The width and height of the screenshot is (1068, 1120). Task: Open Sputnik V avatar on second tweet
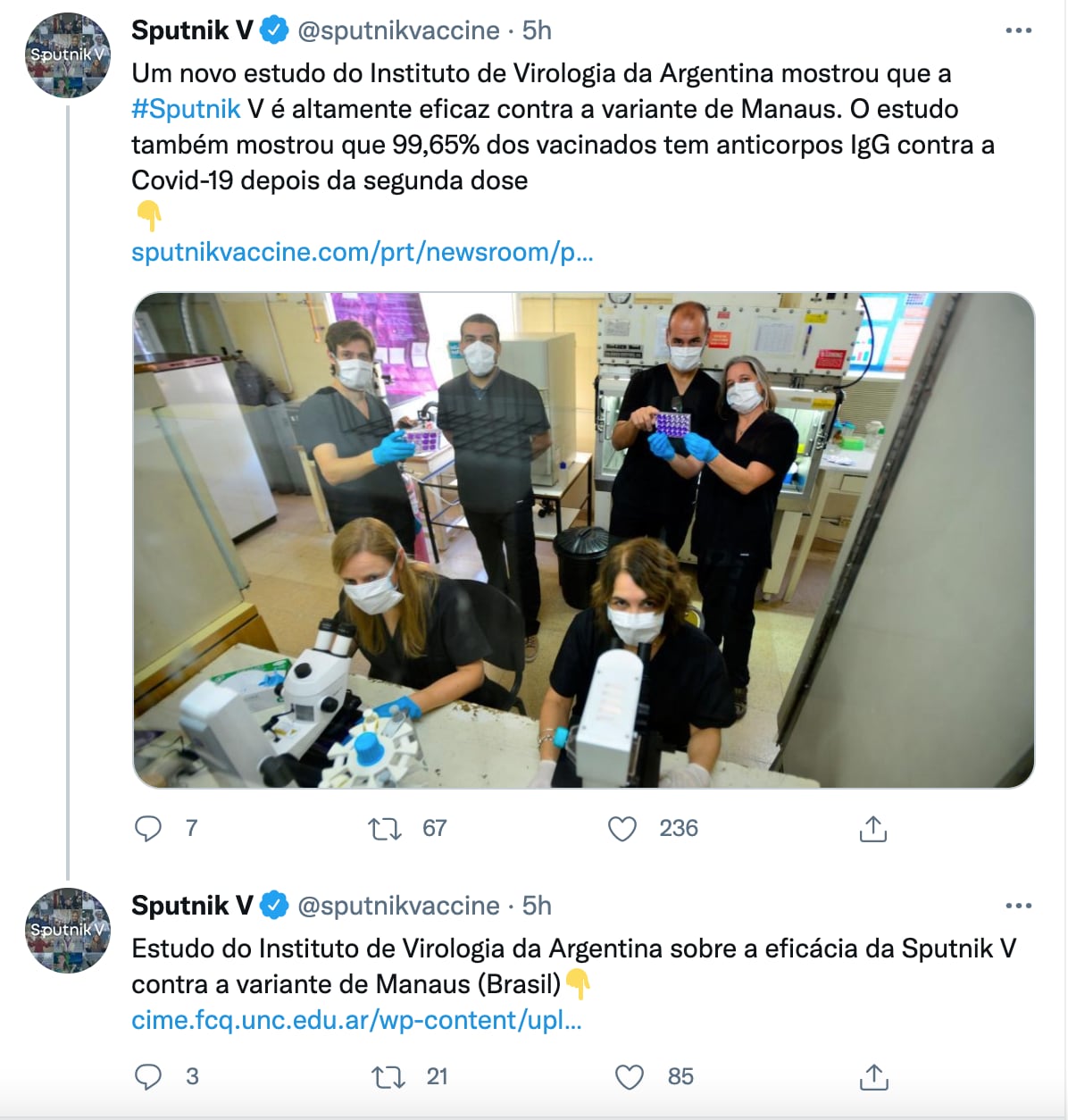pyautogui.click(x=68, y=931)
